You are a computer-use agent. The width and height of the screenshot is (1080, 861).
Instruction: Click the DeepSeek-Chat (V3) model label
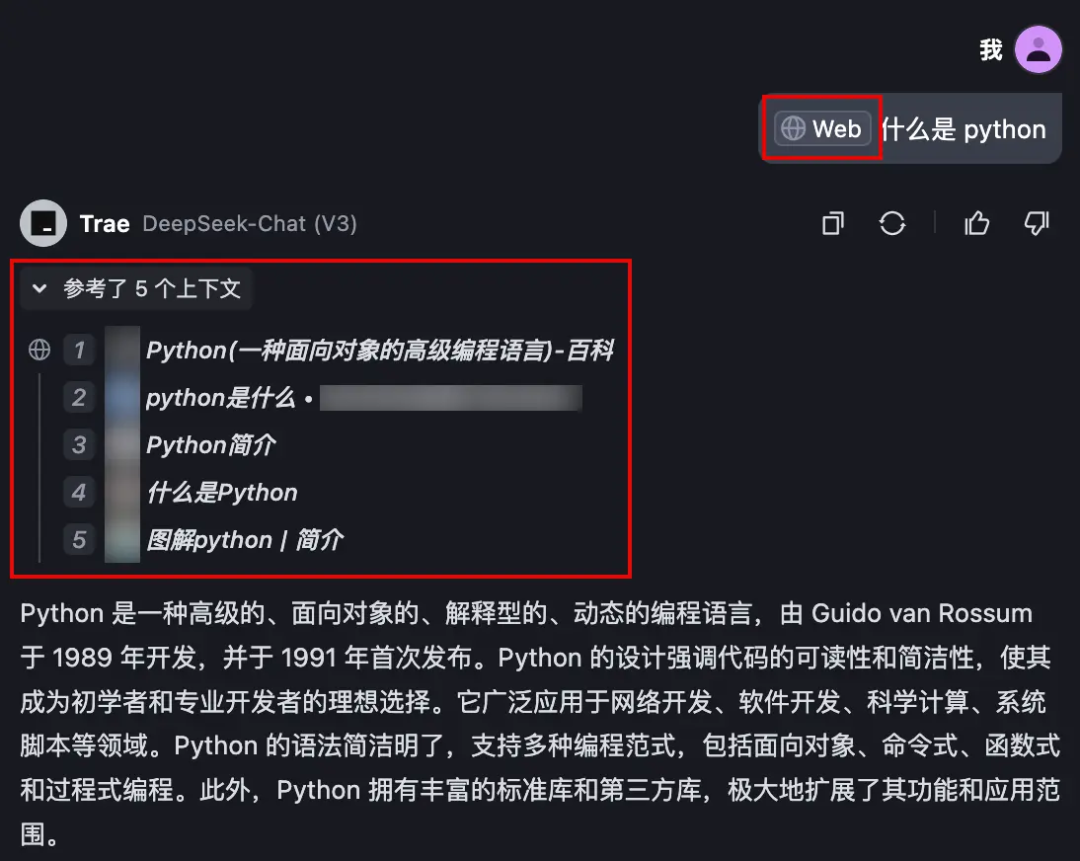coord(249,223)
